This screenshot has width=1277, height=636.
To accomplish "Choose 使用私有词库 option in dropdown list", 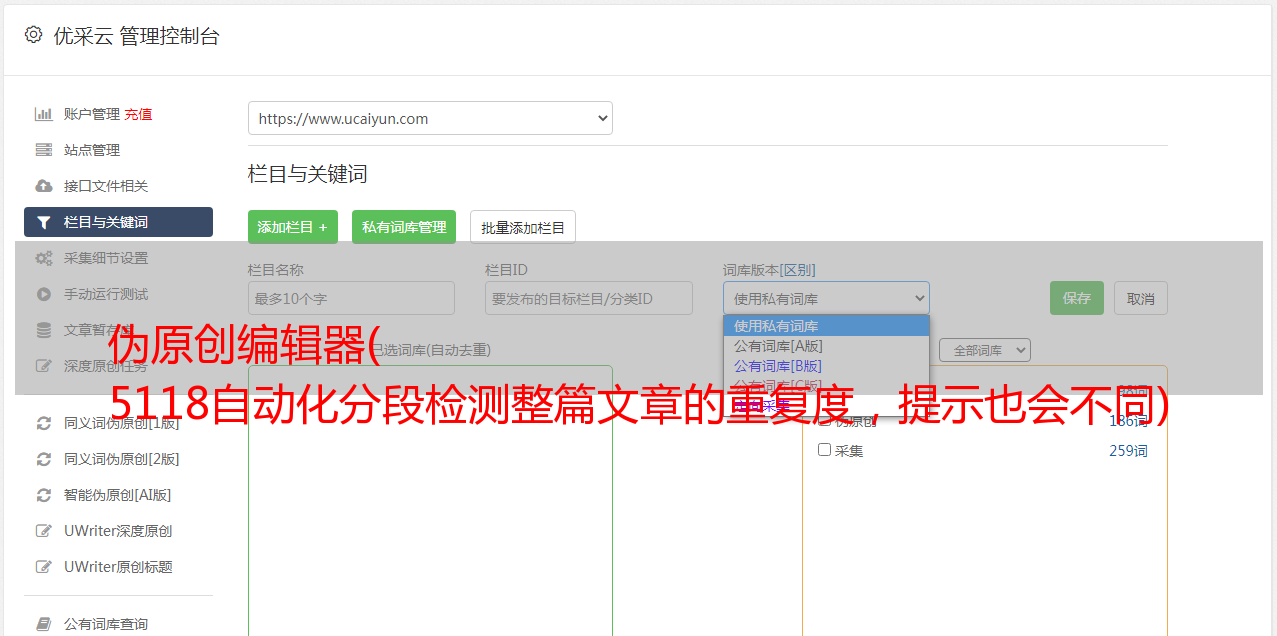I will (x=826, y=326).
